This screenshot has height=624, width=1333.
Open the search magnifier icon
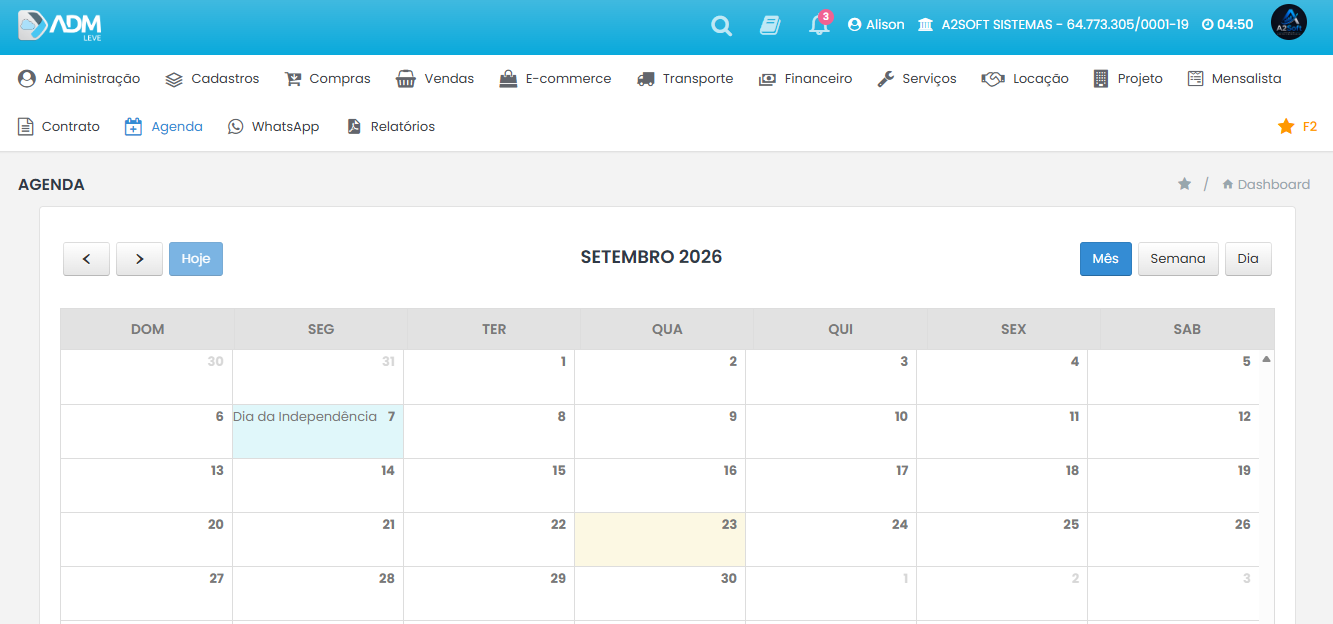pos(721,26)
